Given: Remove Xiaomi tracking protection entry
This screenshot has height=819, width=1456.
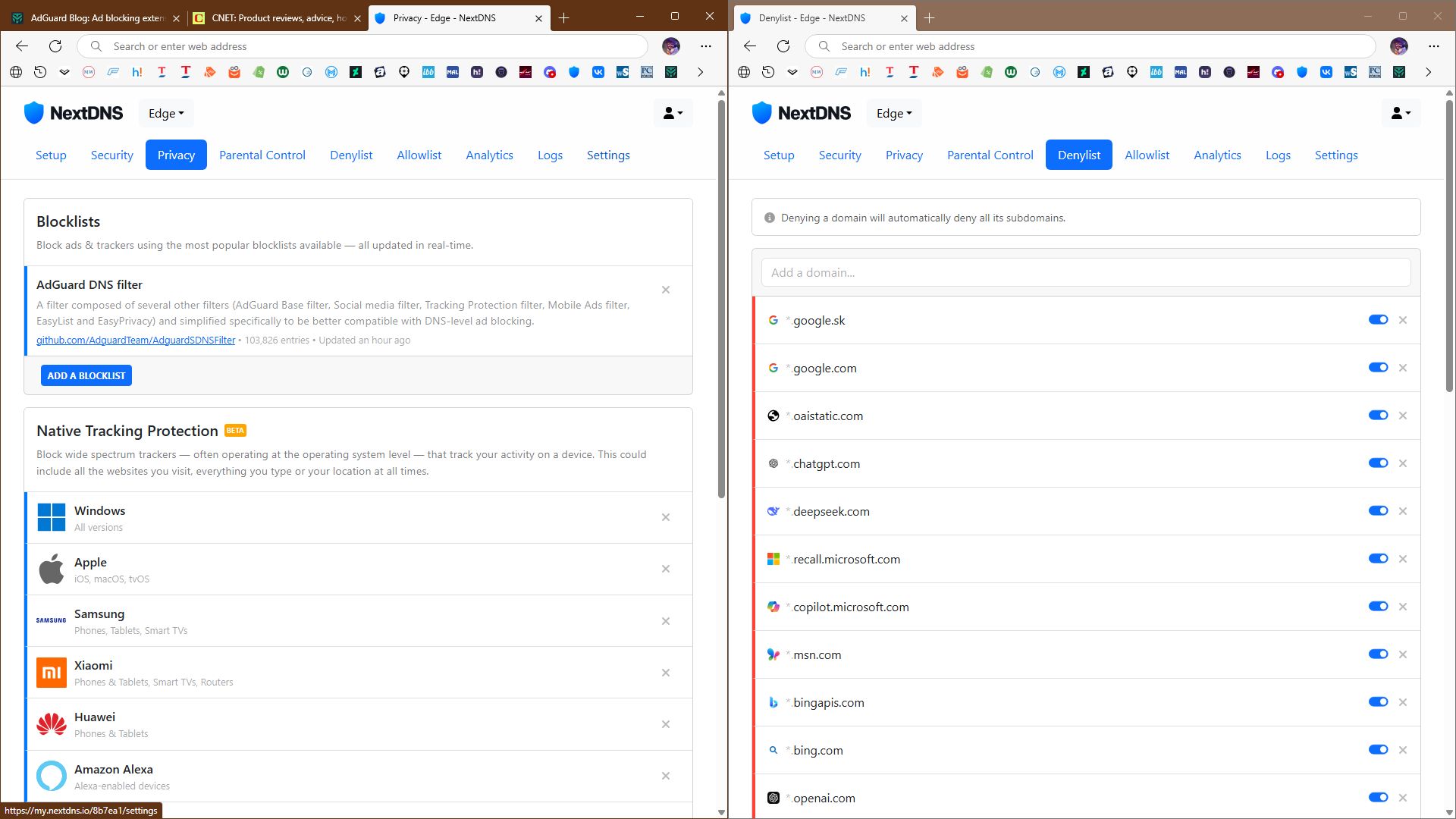Looking at the screenshot, I should pyautogui.click(x=665, y=673).
